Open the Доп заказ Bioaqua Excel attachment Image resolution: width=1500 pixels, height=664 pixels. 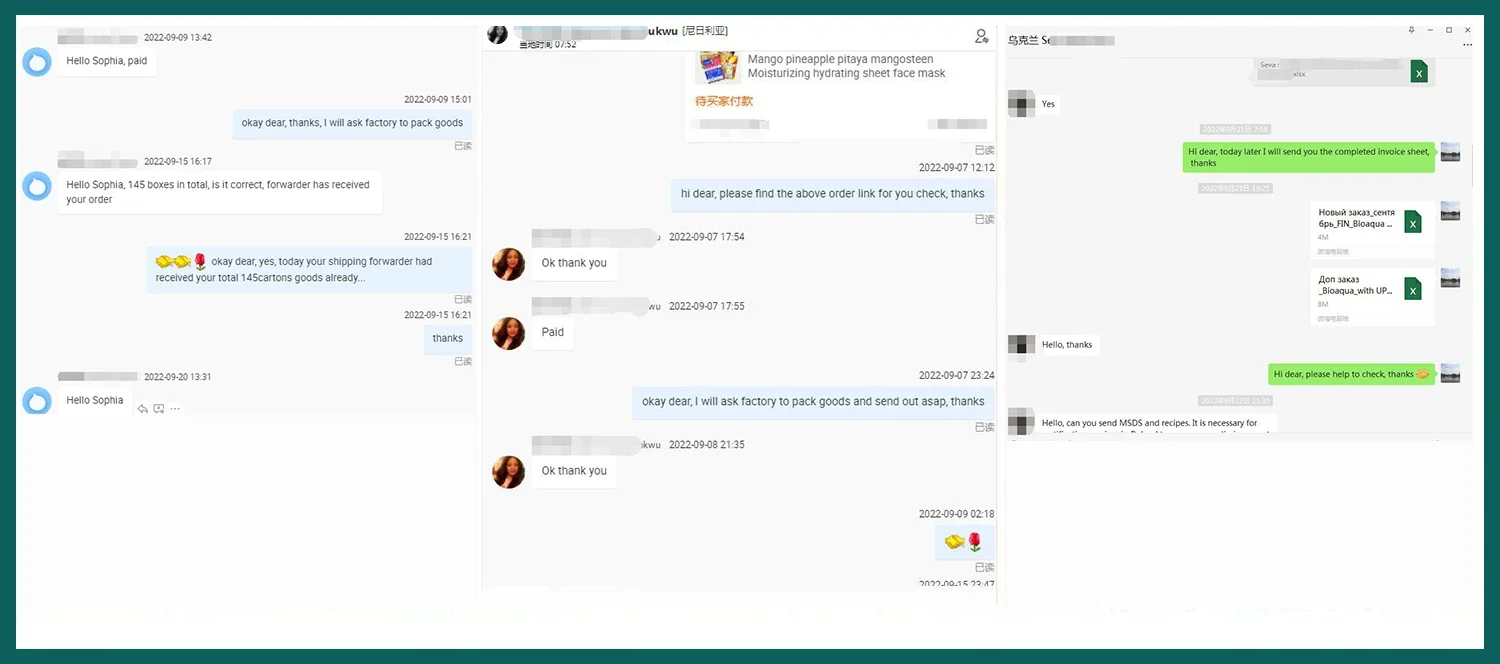pos(1372,296)
